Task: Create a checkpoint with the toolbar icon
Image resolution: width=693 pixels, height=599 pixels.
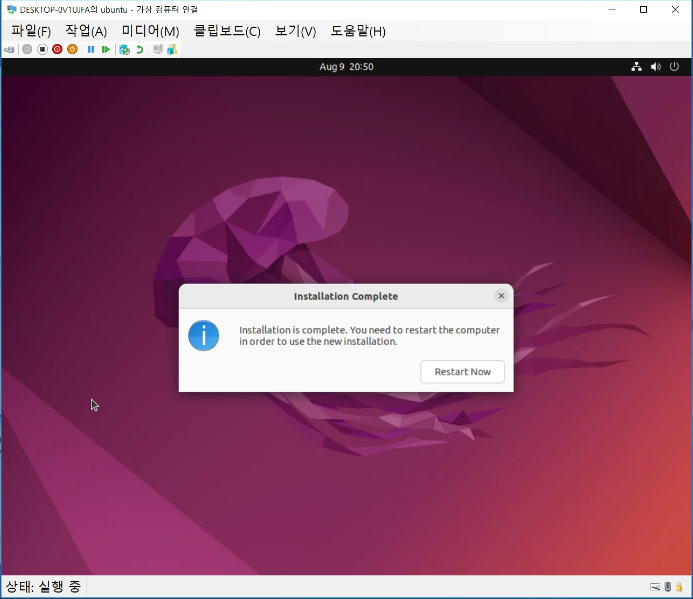Action: click(x=124, y=50)
